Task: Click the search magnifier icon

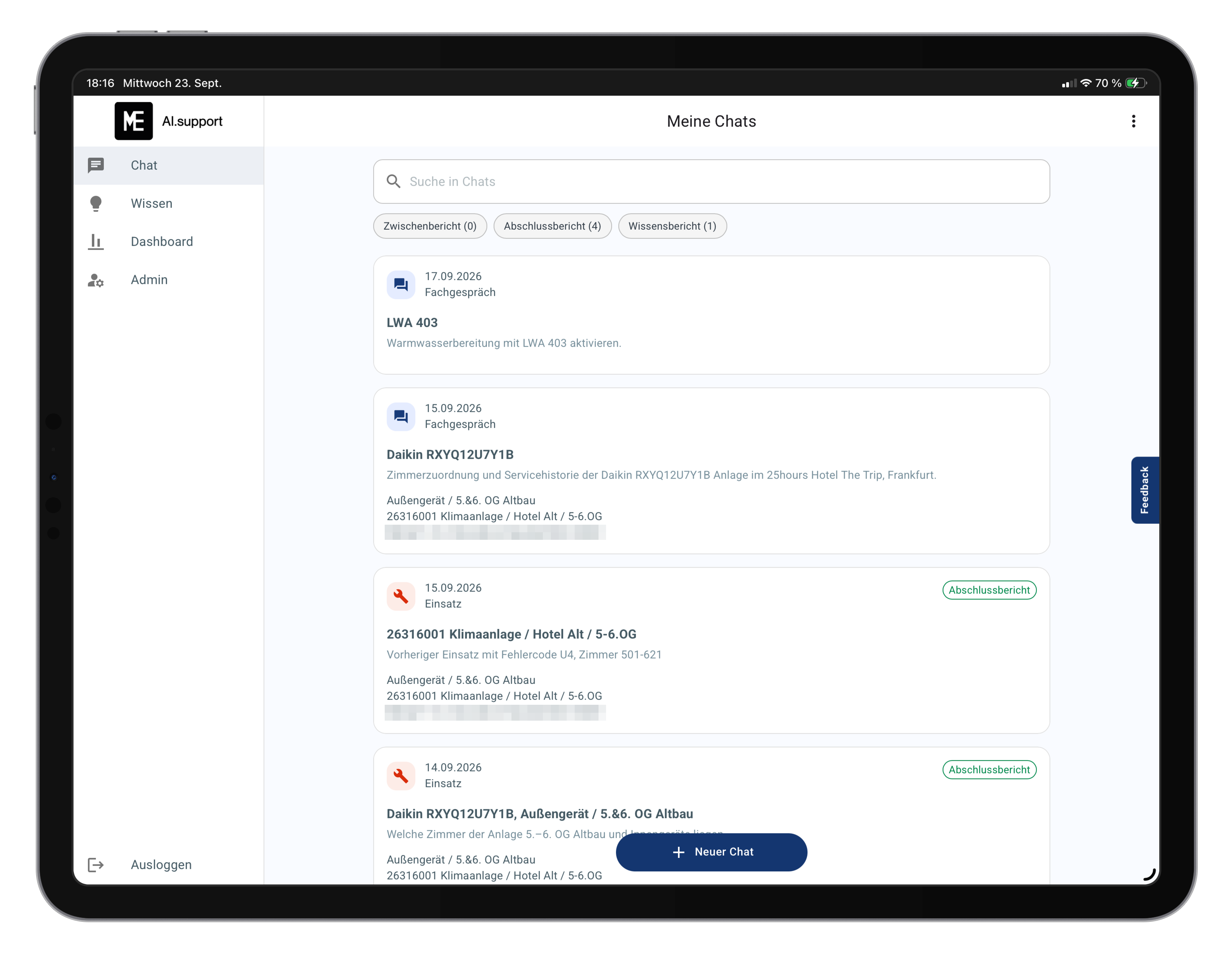Action: (x=393, y=181)
